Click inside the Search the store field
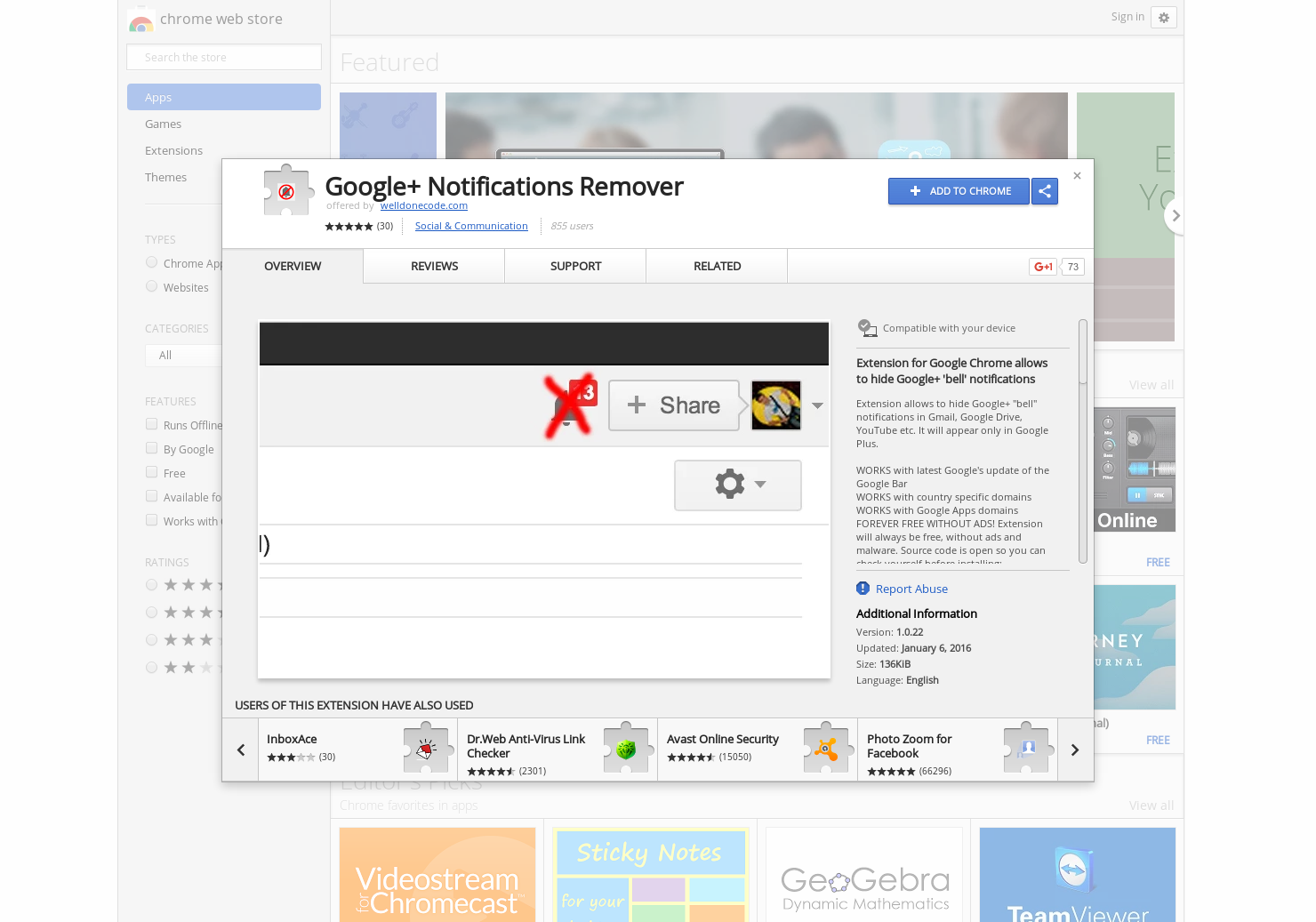Viewport: 1316px width, 922px height. click(223, 57)
